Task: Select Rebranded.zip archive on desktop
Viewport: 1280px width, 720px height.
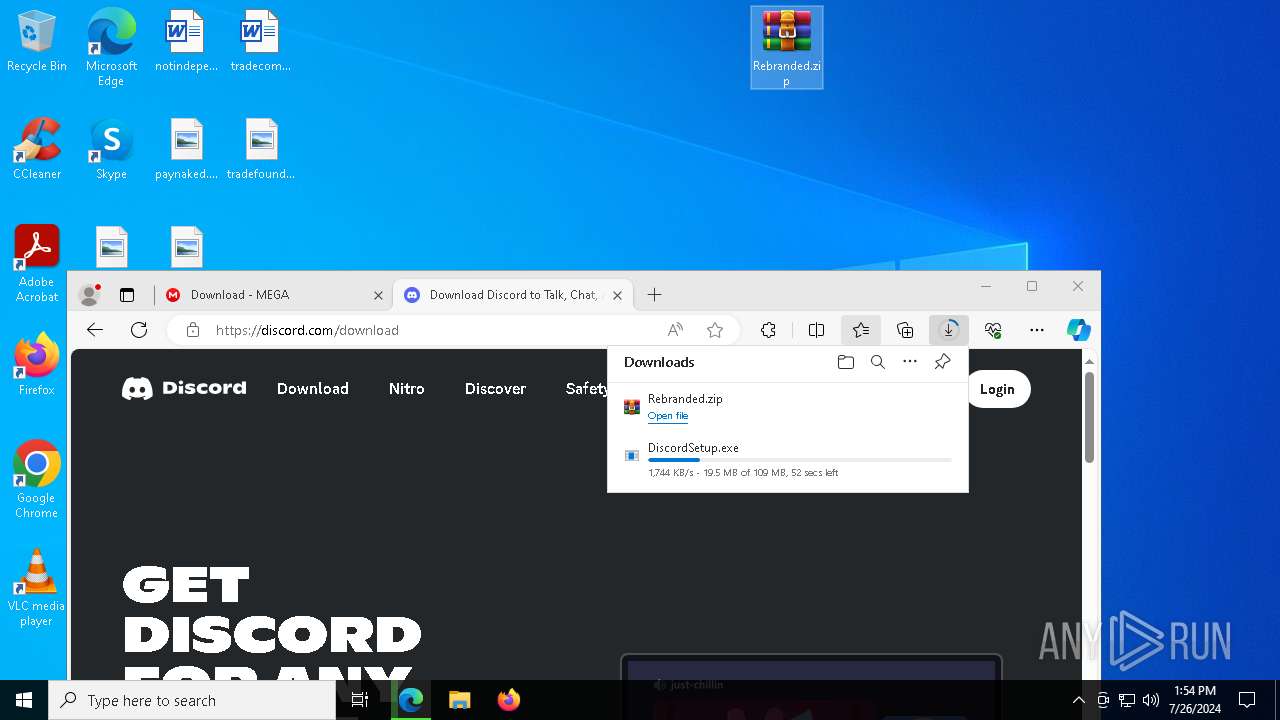Action: [787, 48]
